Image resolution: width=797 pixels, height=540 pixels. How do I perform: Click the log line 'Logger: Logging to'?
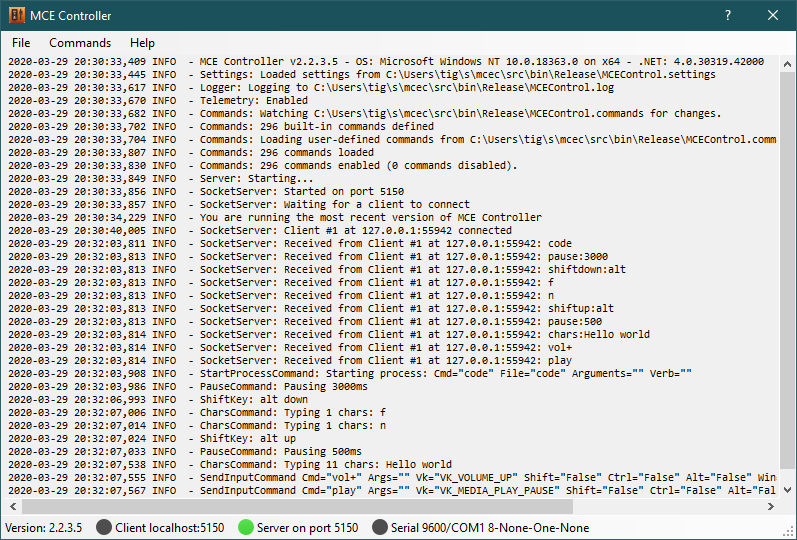click(311, 87)
